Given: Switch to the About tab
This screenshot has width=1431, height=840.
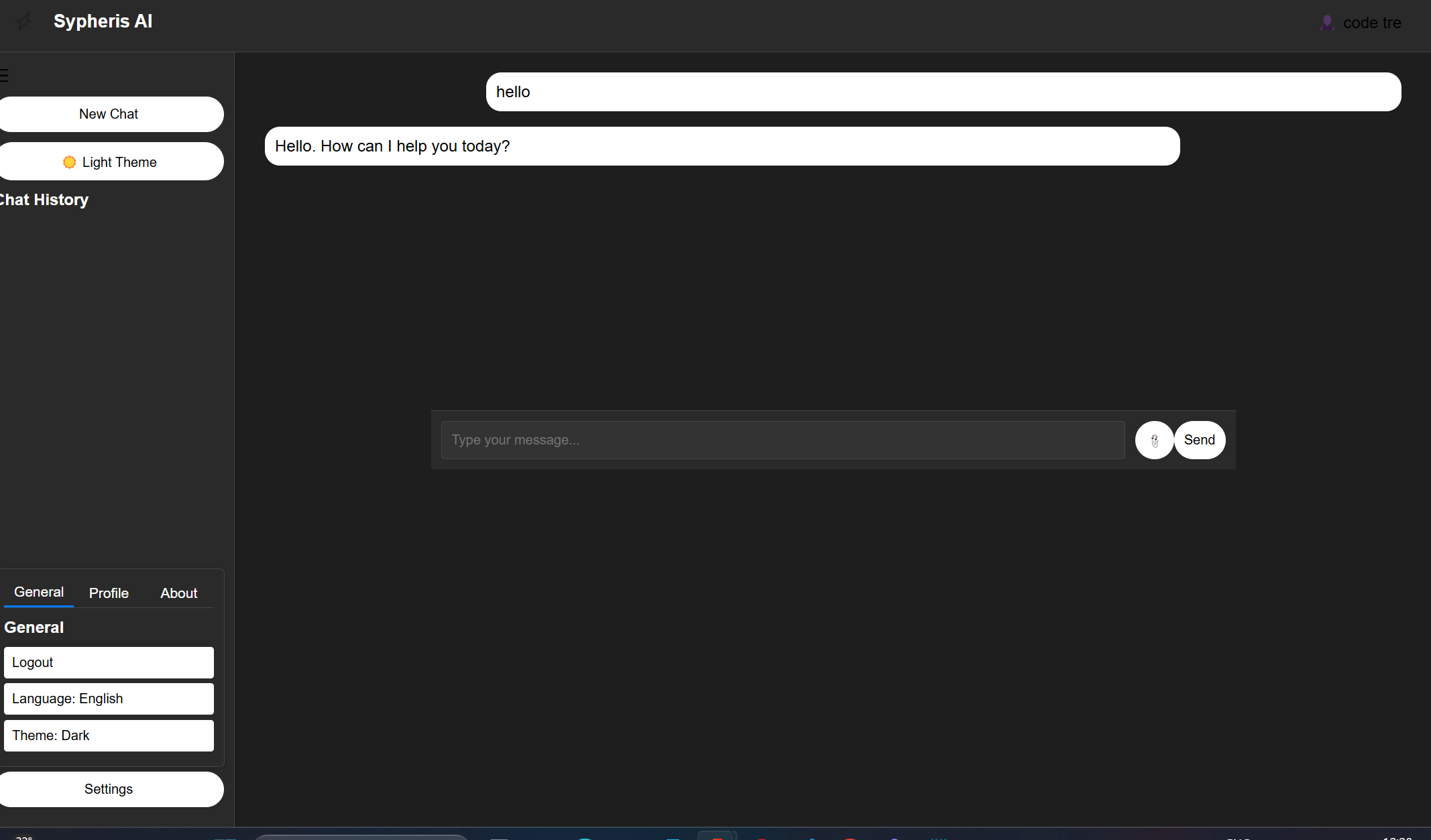Looking at the screenshot, I should pyautogui.click(x=178, y=593).
